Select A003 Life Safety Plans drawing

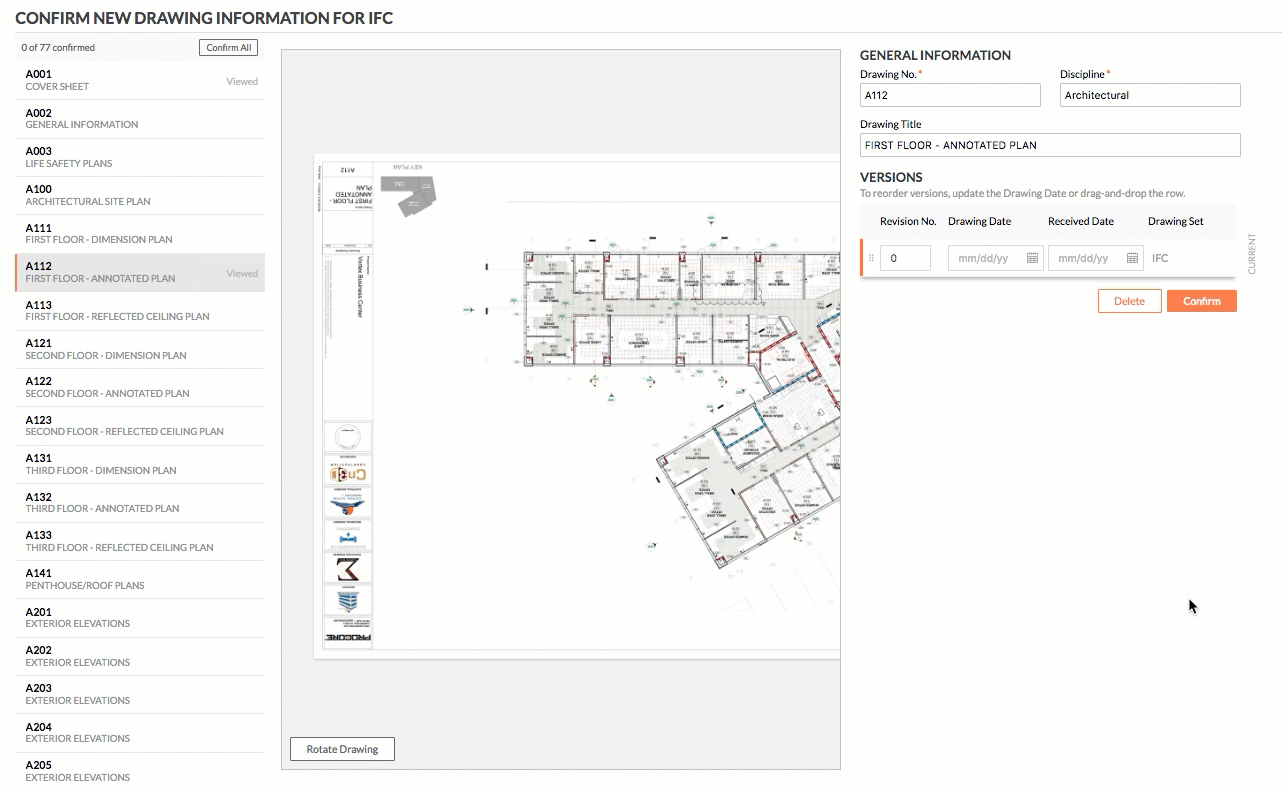(140, 157)
